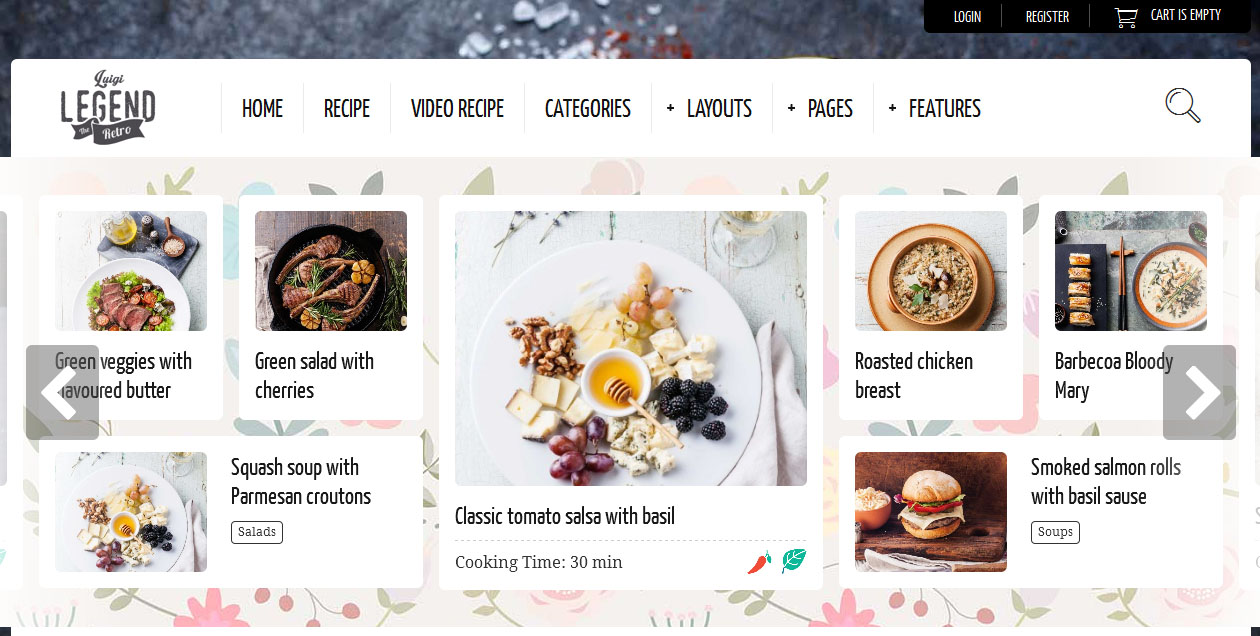Go to previous slide arrow
Screen dimensions: 1260x636
(62, 393)
